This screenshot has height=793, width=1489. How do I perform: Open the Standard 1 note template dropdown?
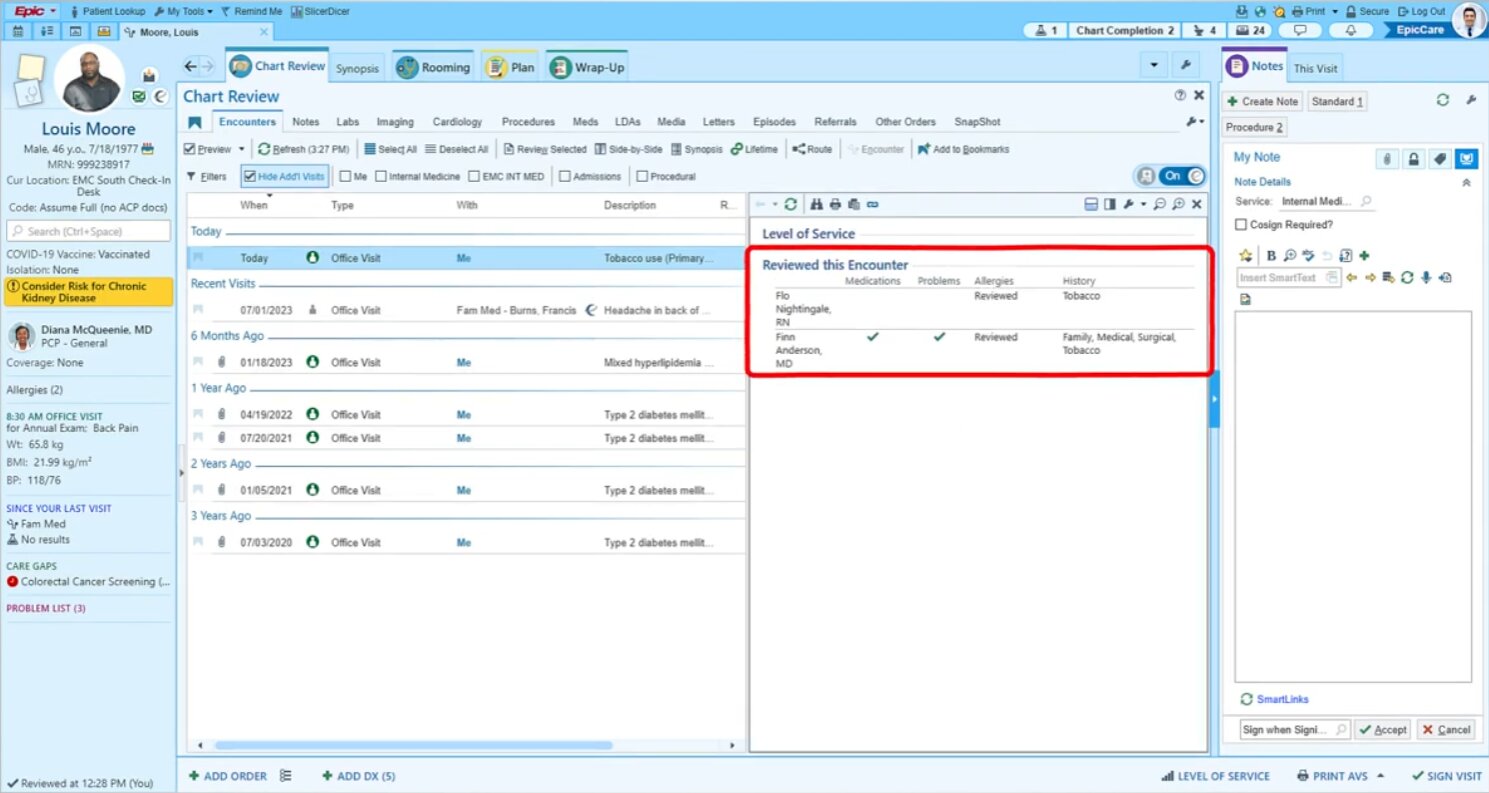click(1337, 101)
